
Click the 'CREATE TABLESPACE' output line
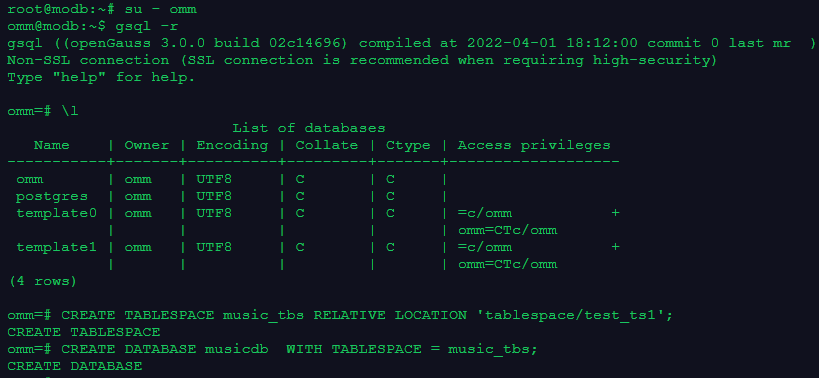coord(84,332)
